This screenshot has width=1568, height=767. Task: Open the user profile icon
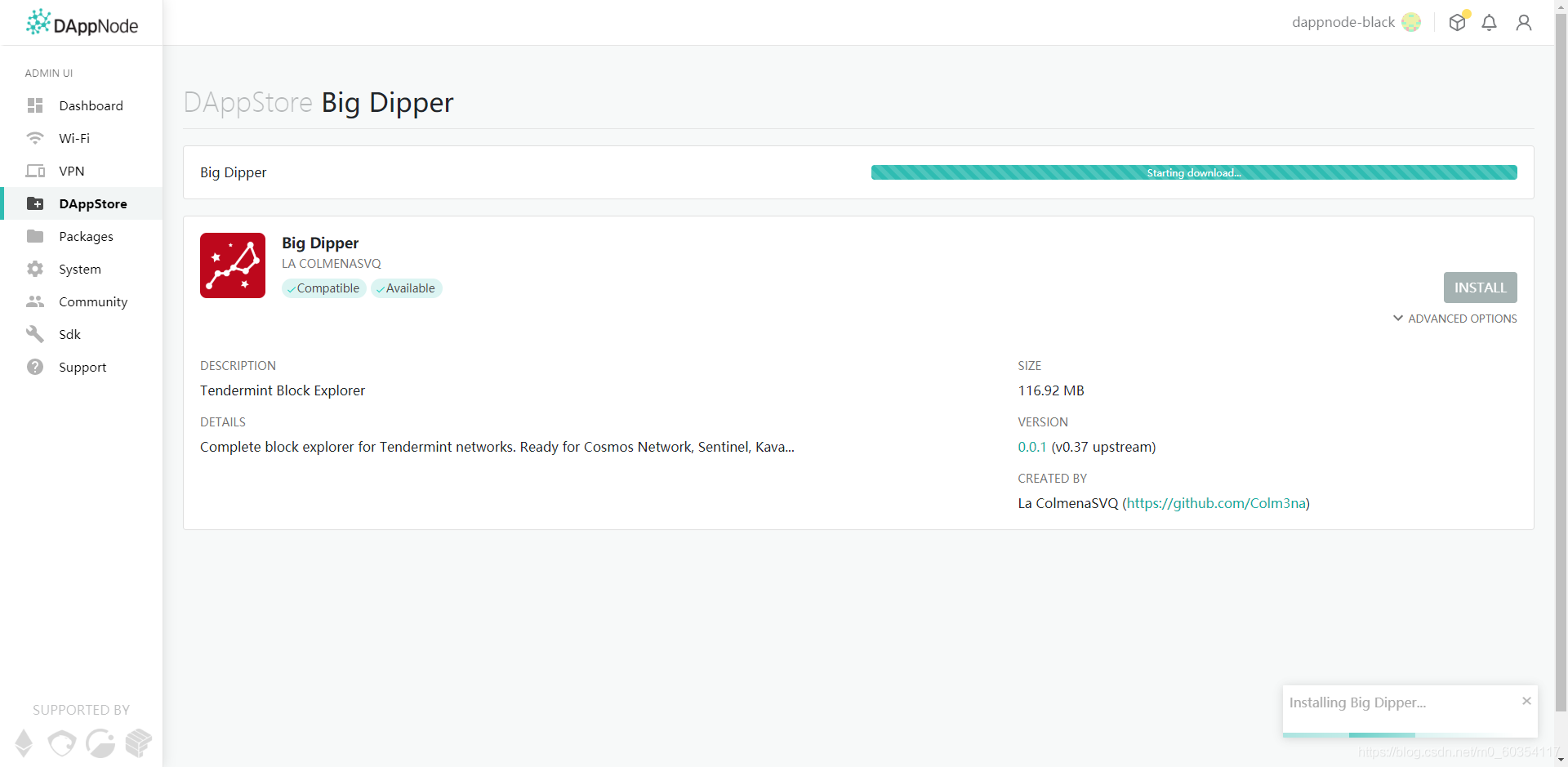coord(1524,22)
